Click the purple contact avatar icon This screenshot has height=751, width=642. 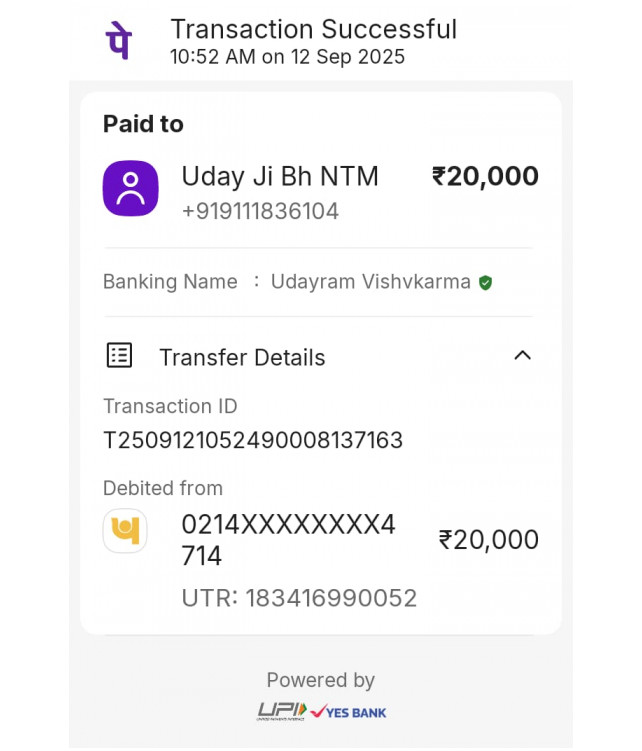131,188
